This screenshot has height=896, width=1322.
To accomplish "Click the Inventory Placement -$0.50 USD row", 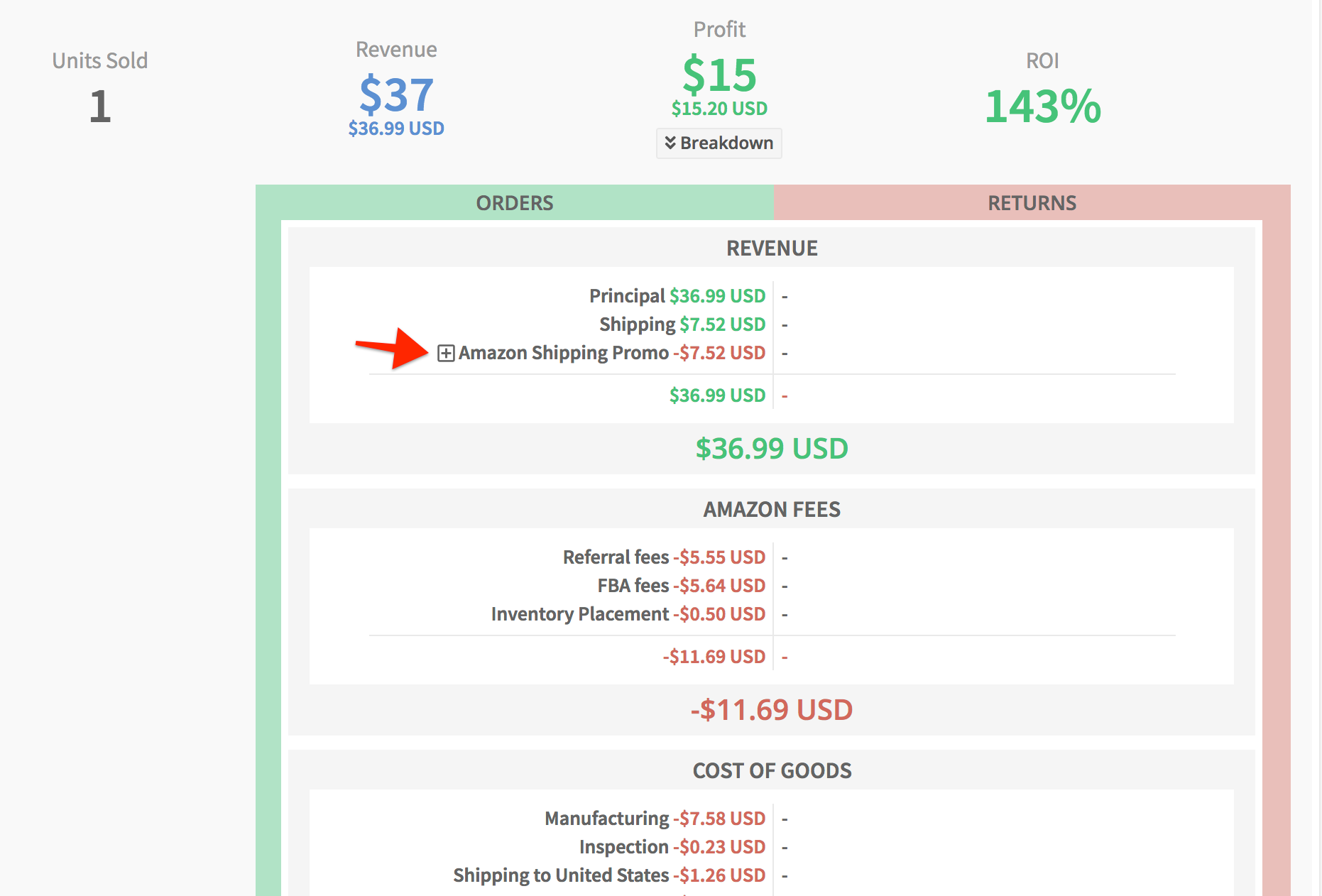I will click(x=628, y=614).
